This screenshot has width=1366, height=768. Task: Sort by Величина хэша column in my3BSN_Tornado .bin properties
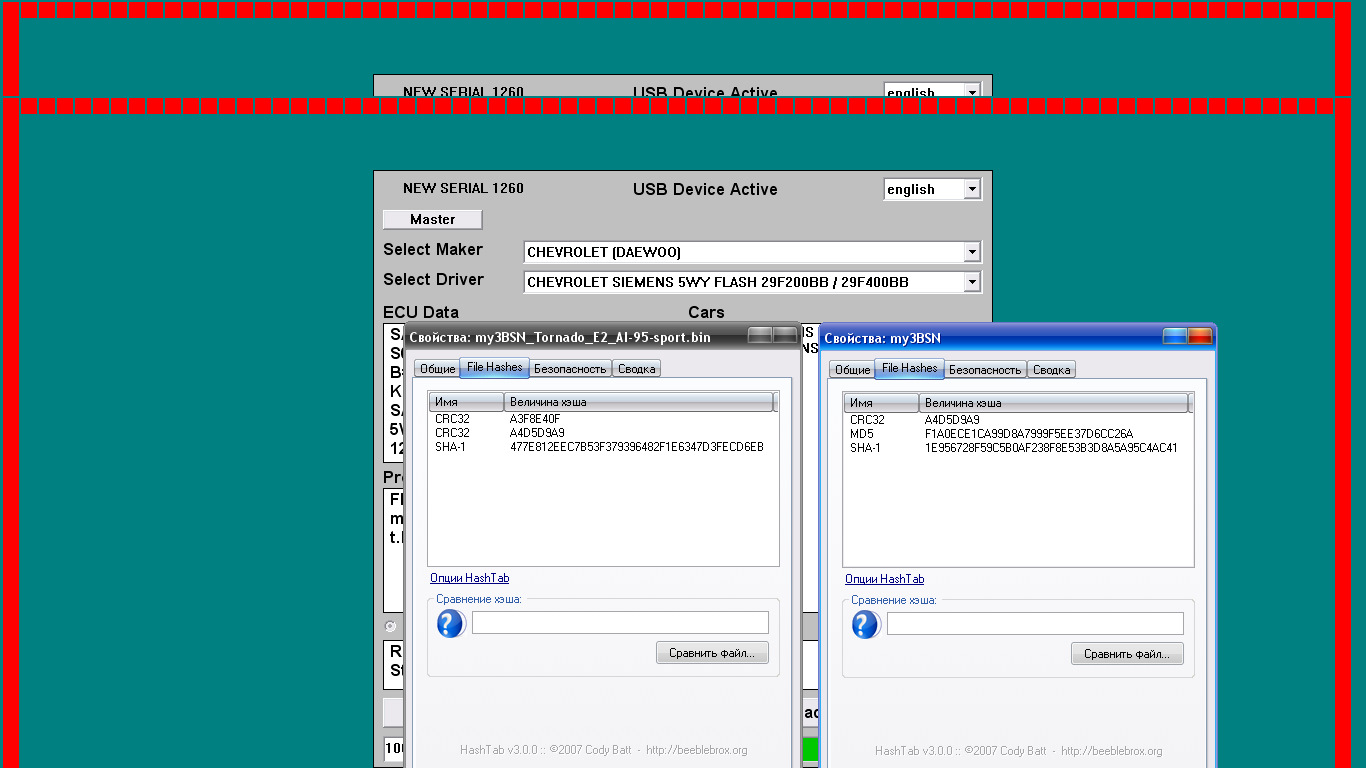tap(639, 402)
